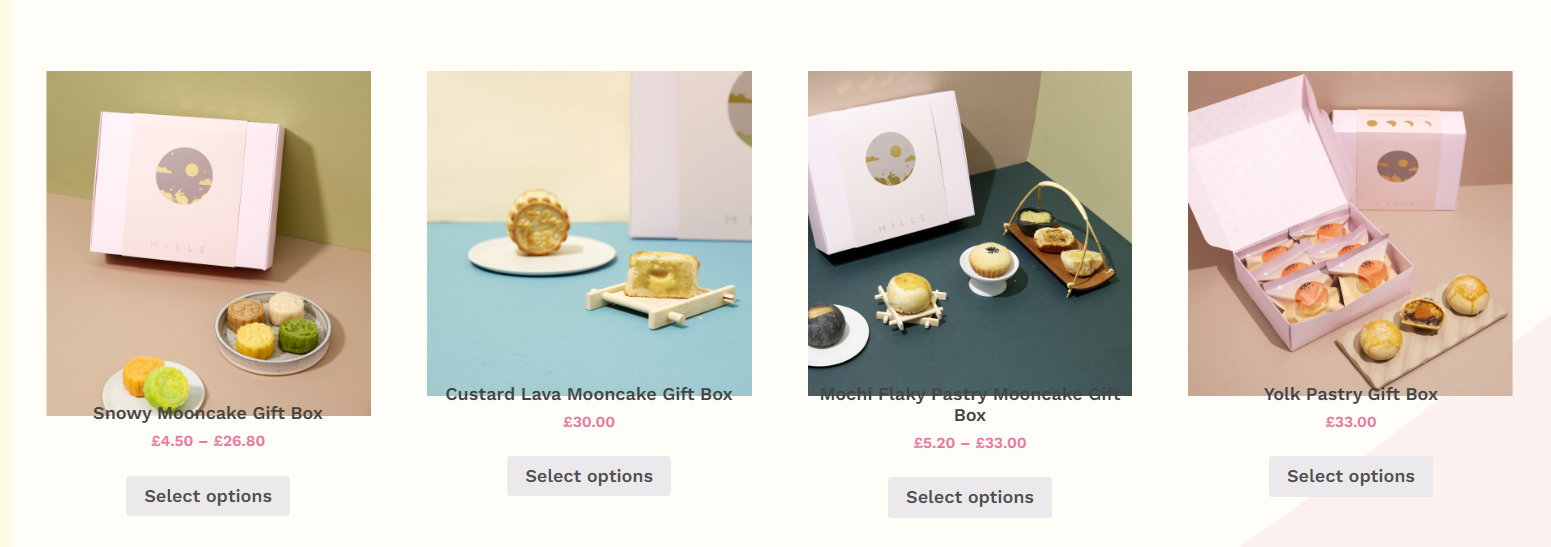Viewport: 1551px width, 547px height.
Task: Click the £33.00 price label
Action: (x=1350, y=422)
